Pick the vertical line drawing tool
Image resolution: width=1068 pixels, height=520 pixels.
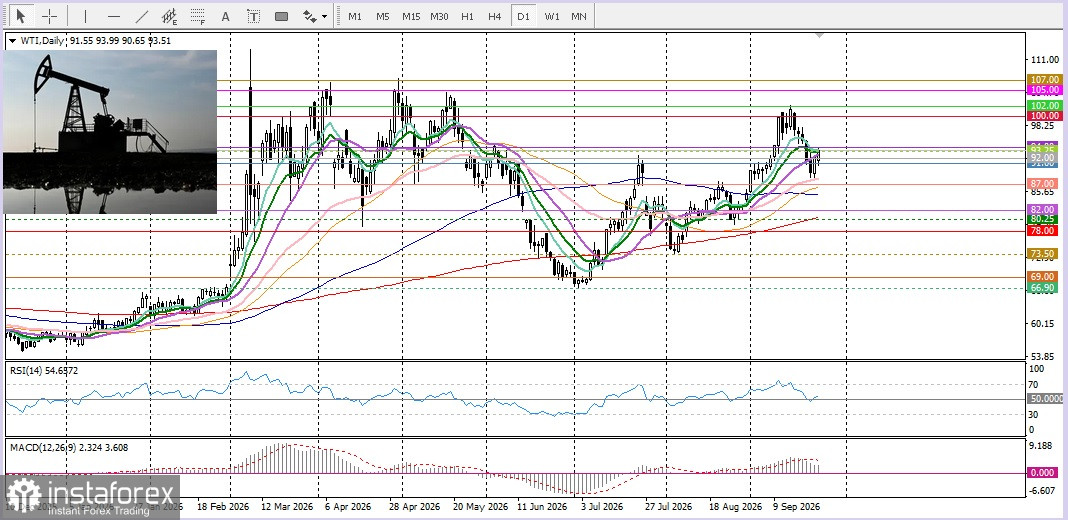coord(85,16)
